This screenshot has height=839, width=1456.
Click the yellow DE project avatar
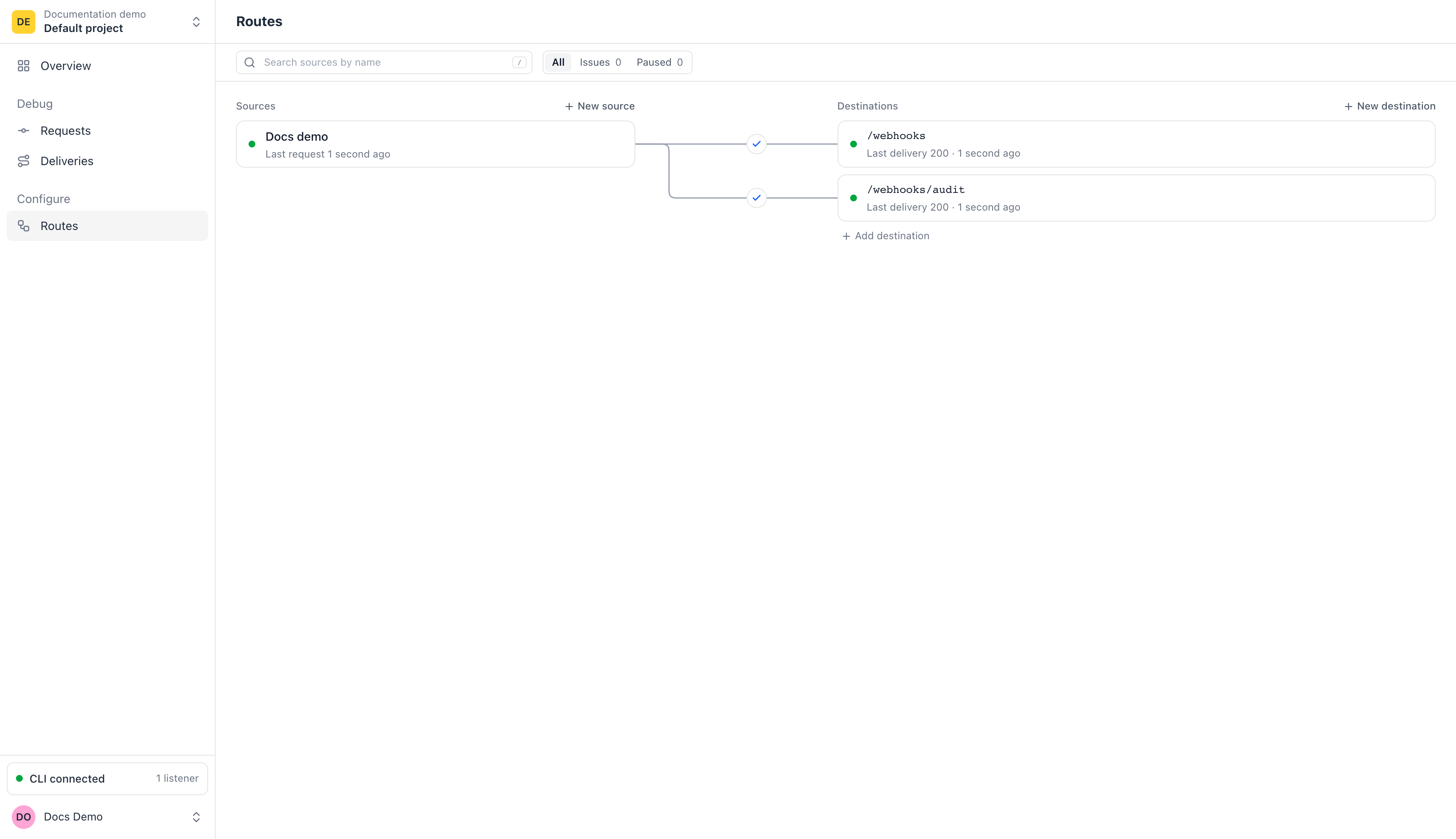pyautogui.click(x=24, y=22)
